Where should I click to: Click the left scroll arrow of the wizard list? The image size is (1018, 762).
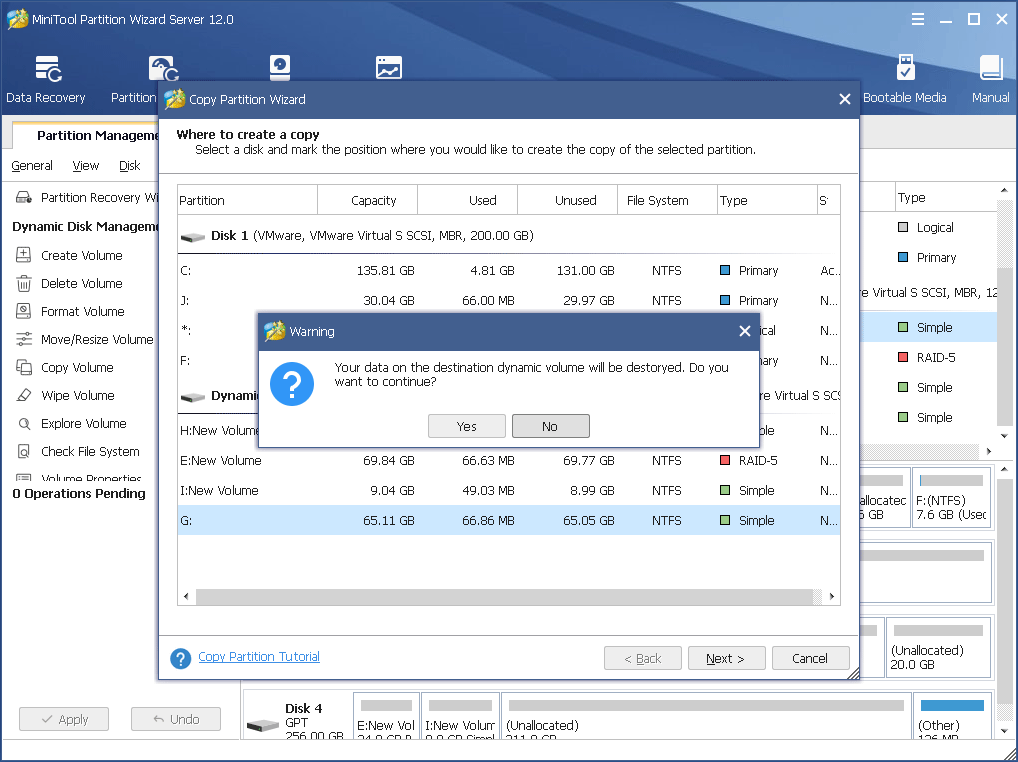186,596
